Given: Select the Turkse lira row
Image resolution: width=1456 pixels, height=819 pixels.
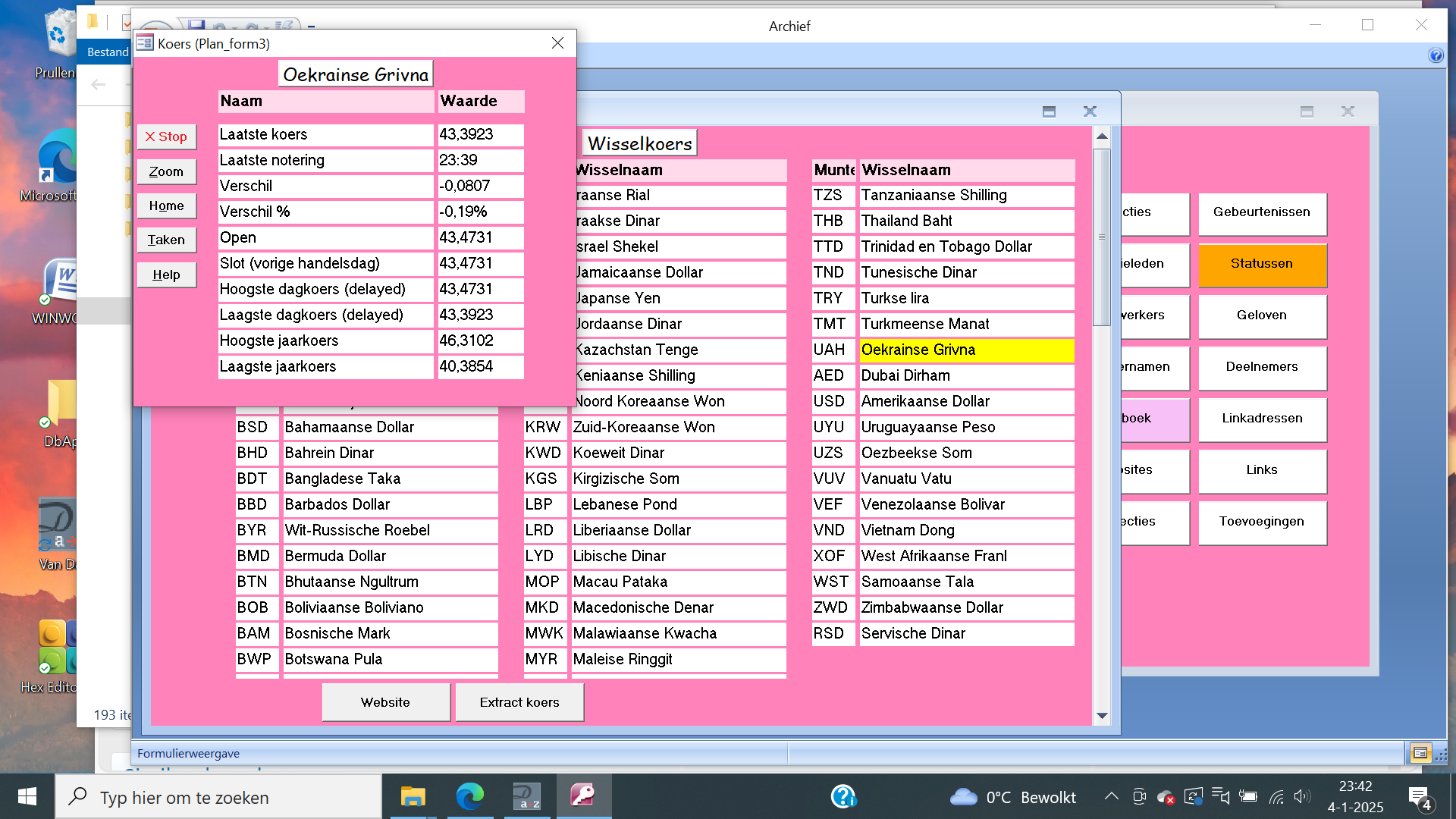Looking at the screenshot, I should point(967,298).
